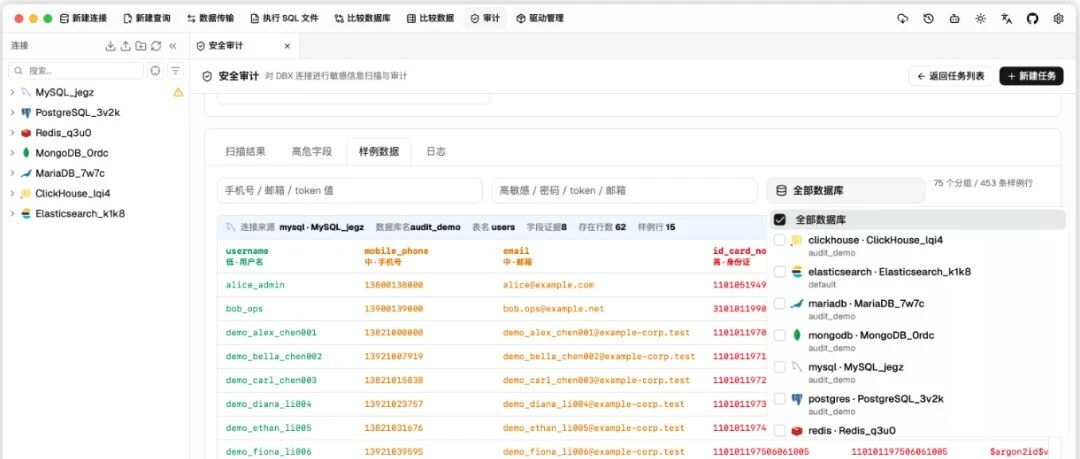The width and height of the screenshot is (1080, 459).
Task: Click the ClickHouse icon in sidebar
Action: [25, 193]
